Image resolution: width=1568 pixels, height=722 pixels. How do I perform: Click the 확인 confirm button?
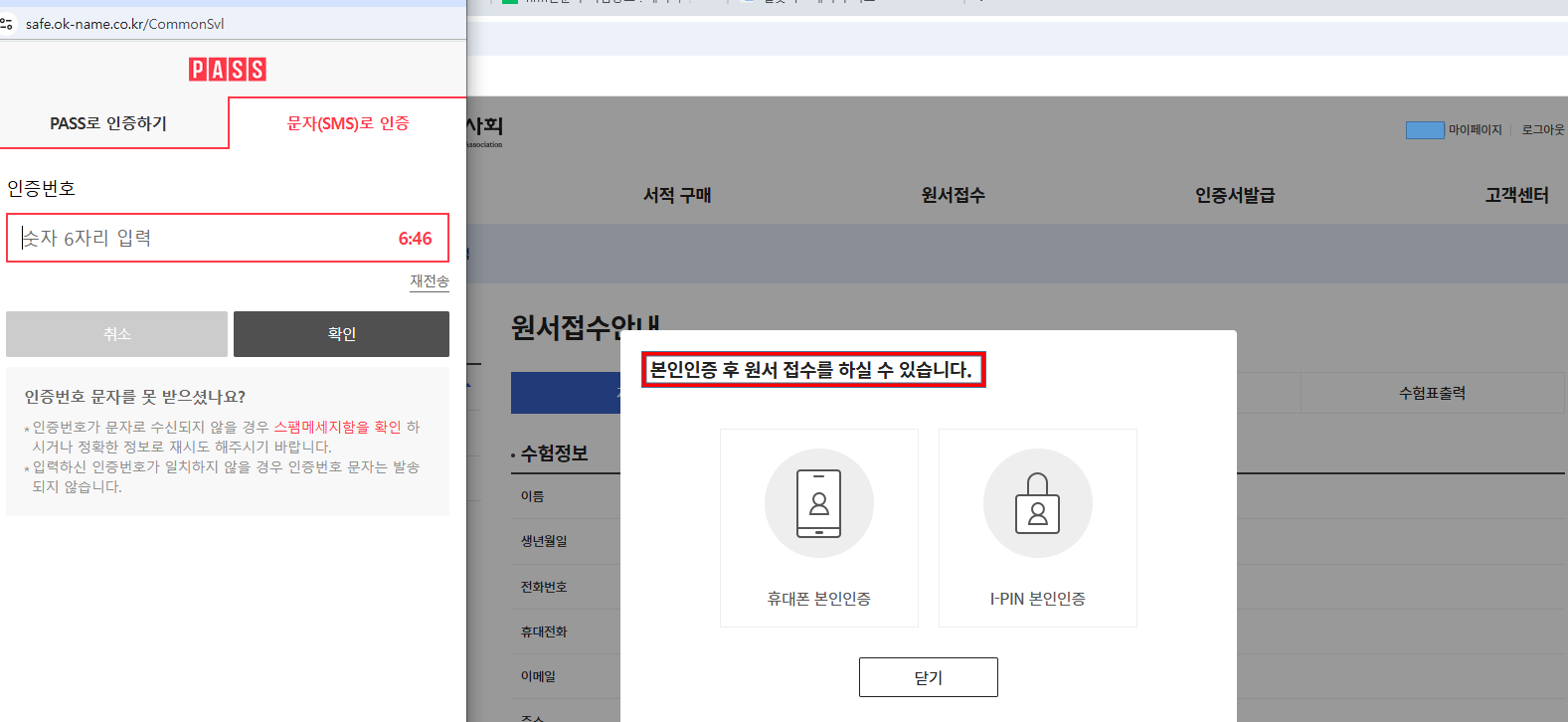coord(341,334)
